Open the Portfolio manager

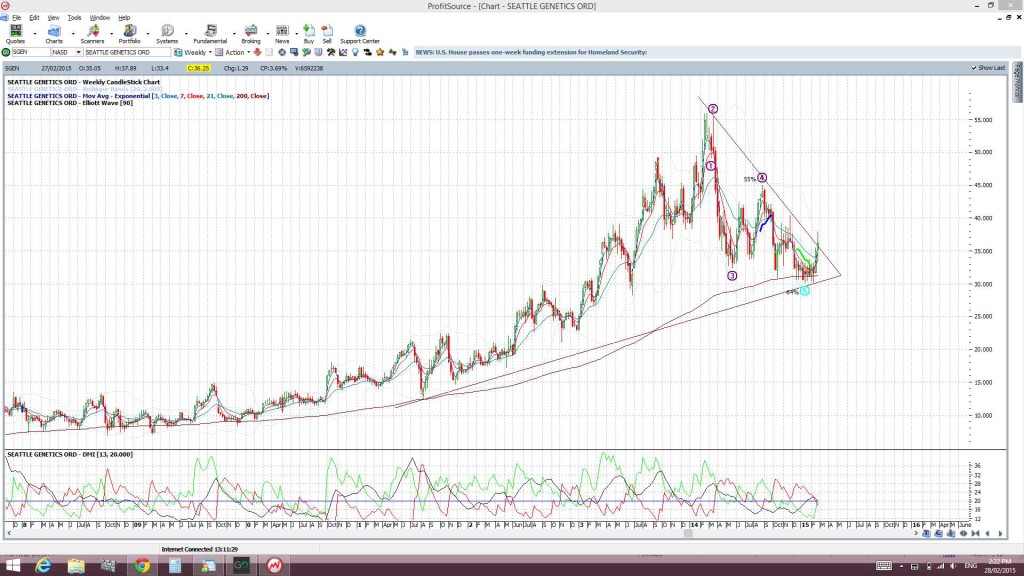pos(129,34)
